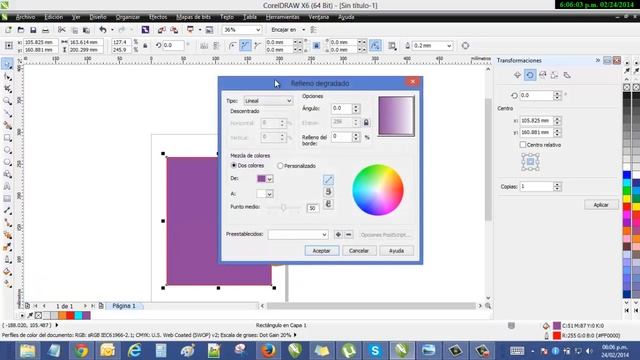Select the Personalizado radio button
The image size is (640, 360).
point(280,166)
